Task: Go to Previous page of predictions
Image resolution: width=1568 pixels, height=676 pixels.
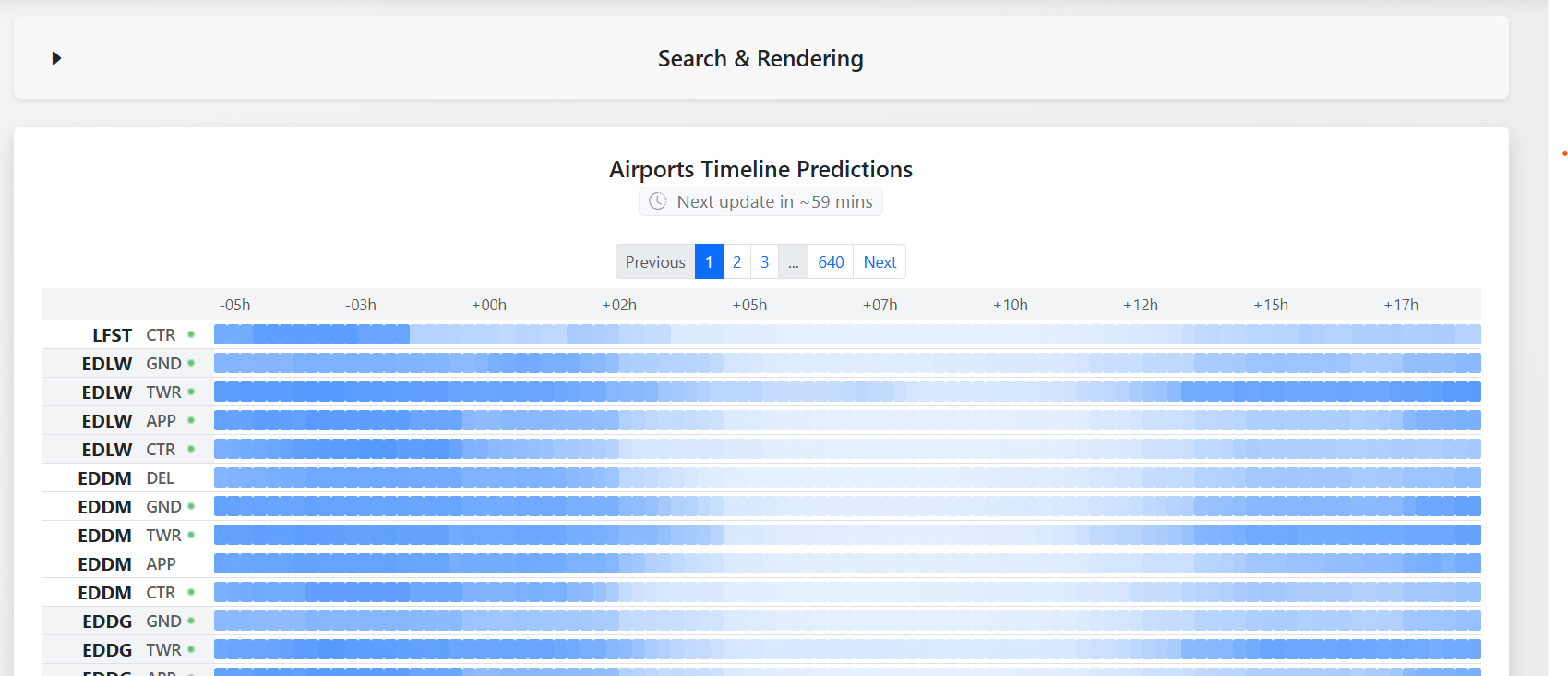Action: pyautogui.click(x=655, y=262)
